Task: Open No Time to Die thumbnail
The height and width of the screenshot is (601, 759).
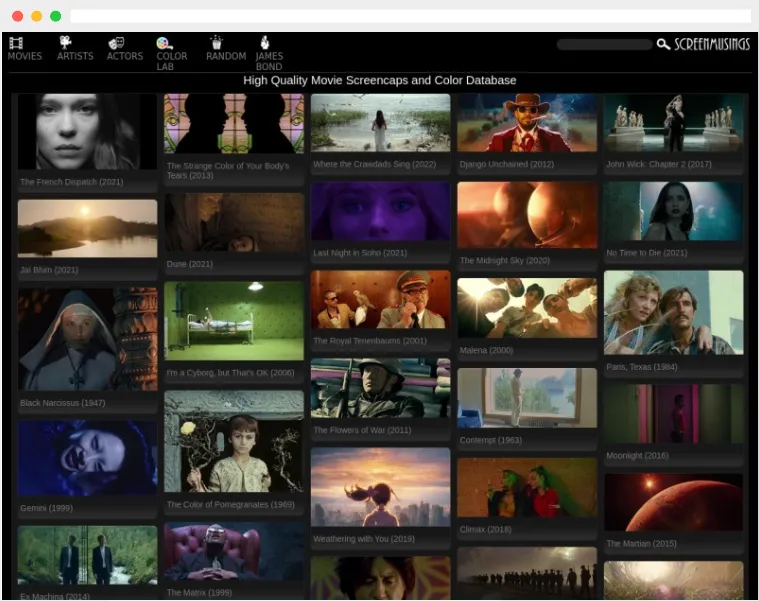Action: click(x=673, y=211)
